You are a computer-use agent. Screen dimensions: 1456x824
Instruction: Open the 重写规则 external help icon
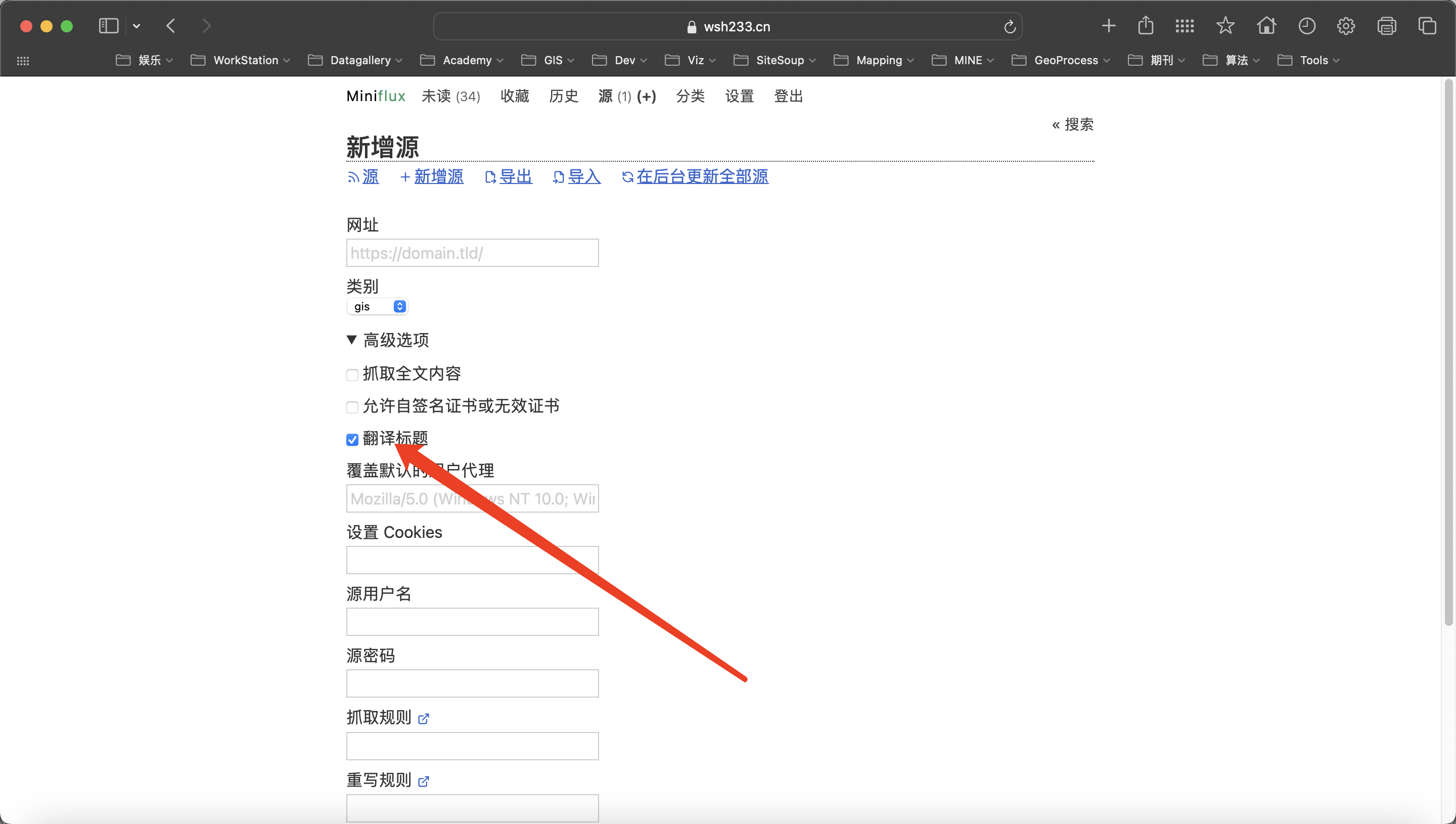[x=423, y=782]
